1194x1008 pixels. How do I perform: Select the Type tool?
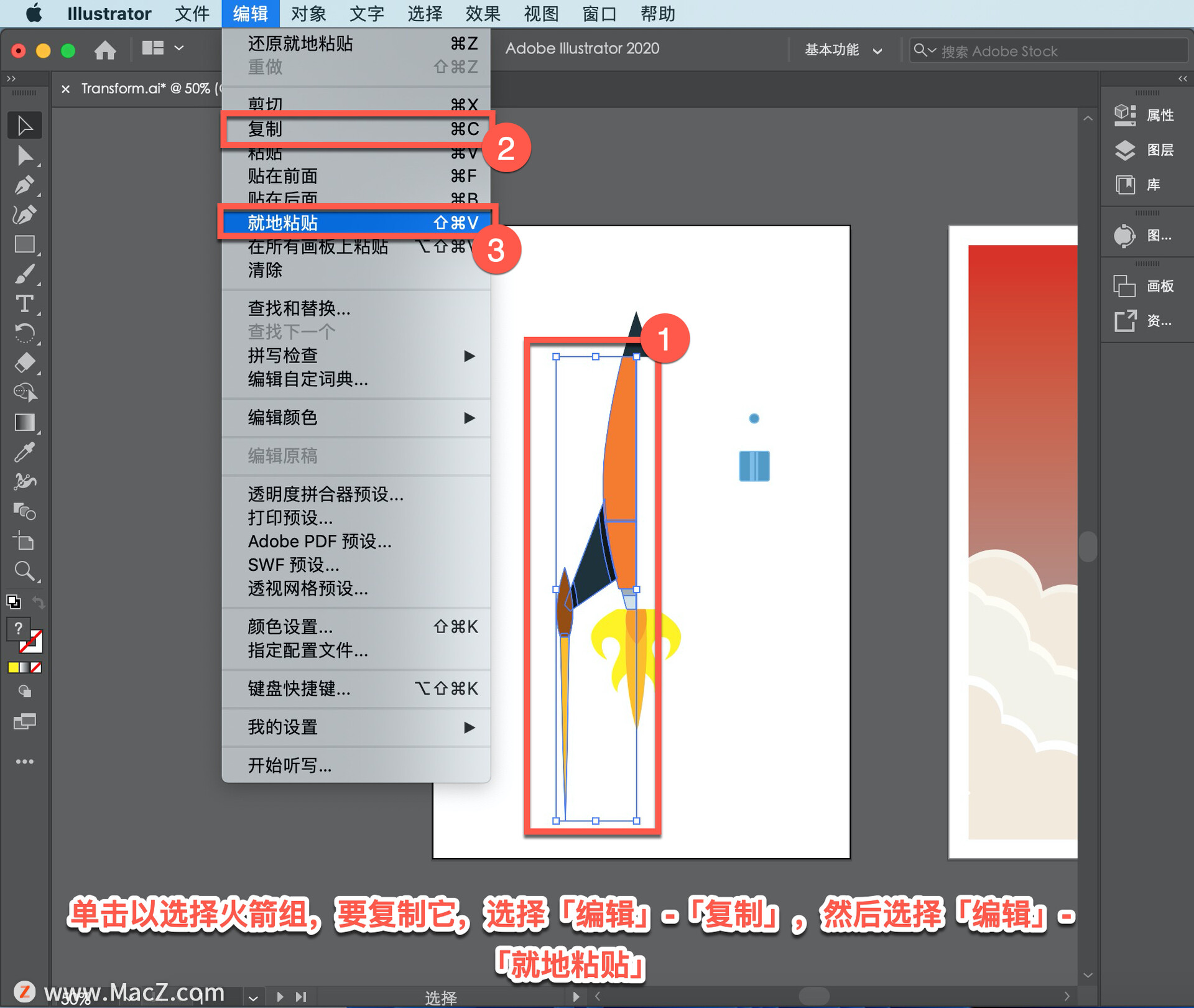point(24,304)
